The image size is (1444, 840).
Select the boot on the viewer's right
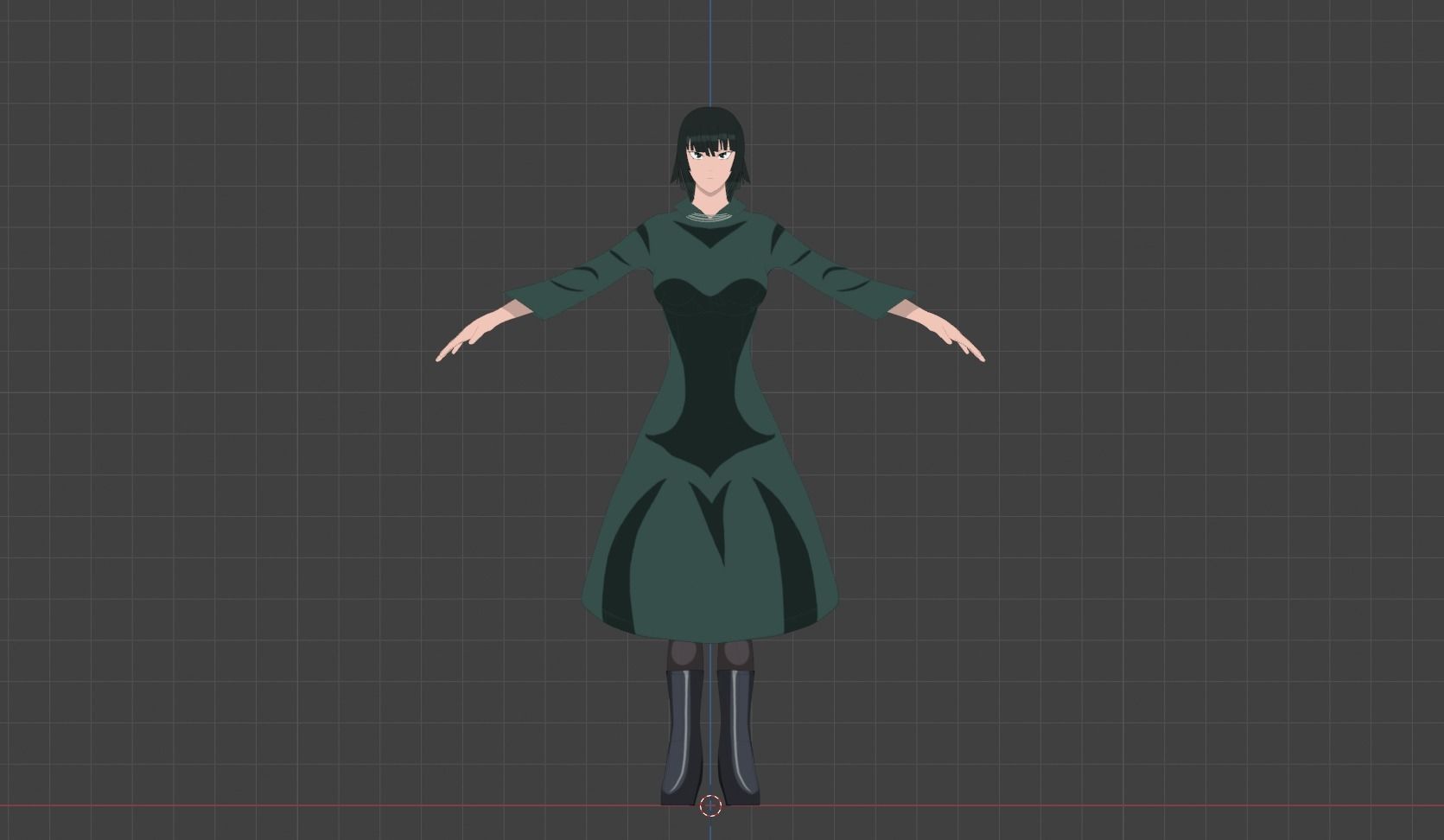738,736
